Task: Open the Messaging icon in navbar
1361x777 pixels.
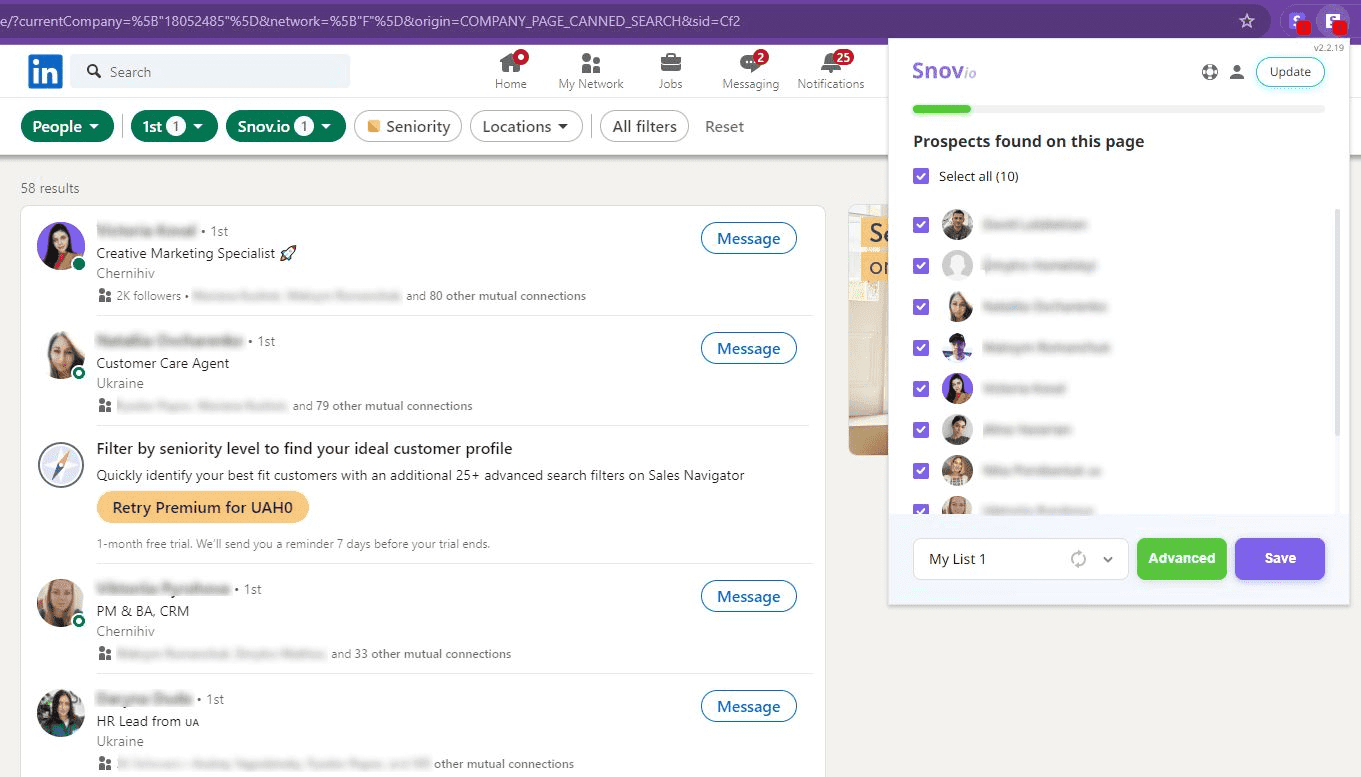Action: click(x=750, y=64)
